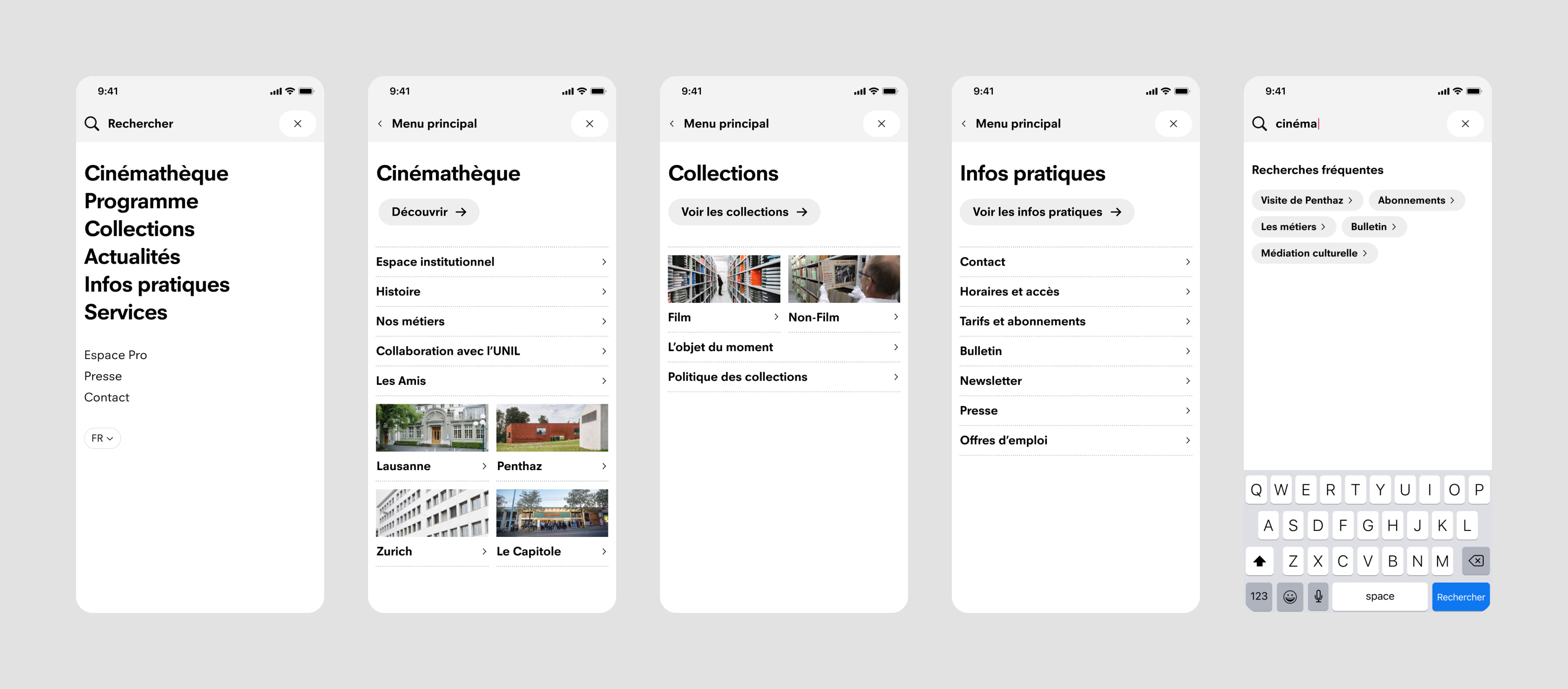Select FR language dropdown
The image size is (1568, 689).
(x=101, y=438)
